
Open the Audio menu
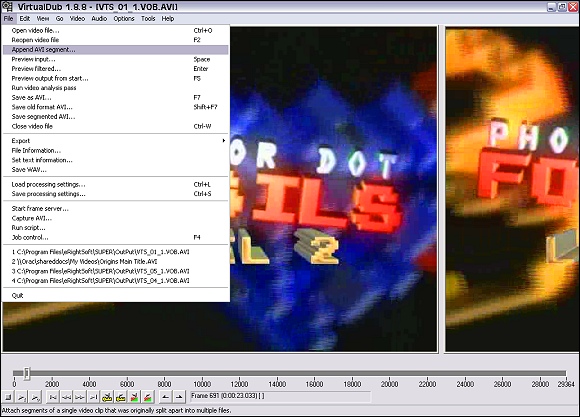[x=99, y=19]
